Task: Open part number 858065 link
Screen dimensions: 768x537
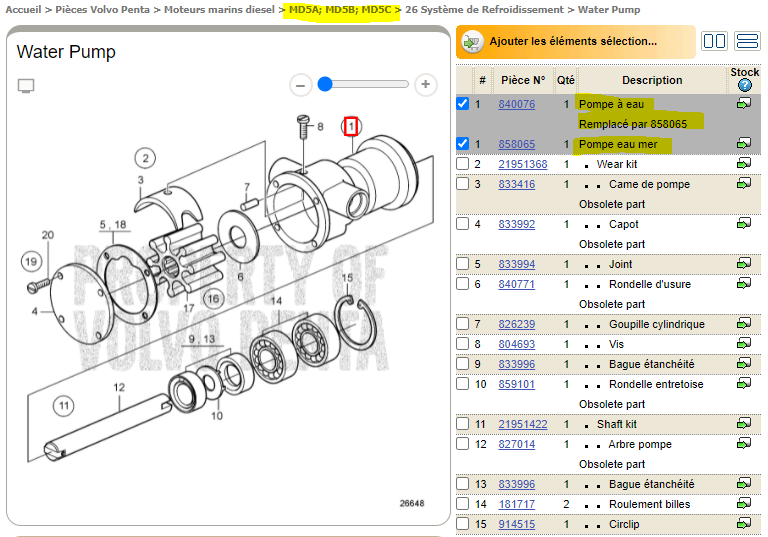Action: pyautogui.click(x=516, y=144)
